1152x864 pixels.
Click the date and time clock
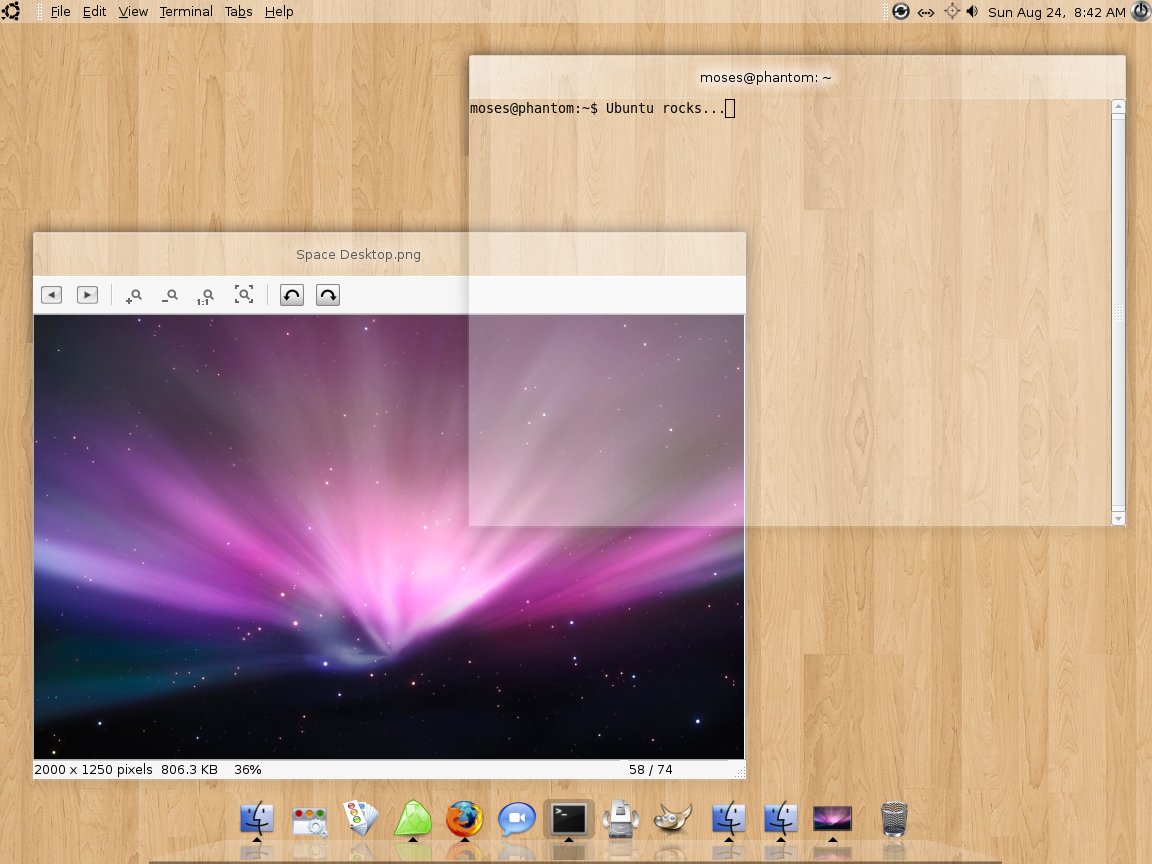click(x=1056, y=12)
